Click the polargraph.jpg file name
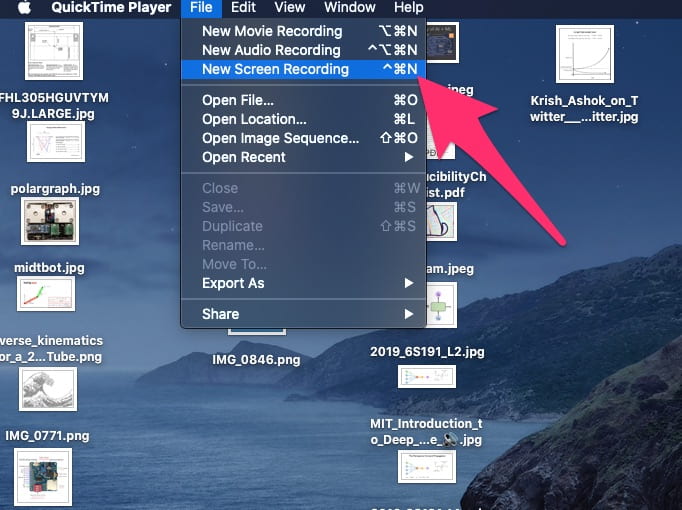This screenshot has height=510, width=682. [x=55, y=189]
